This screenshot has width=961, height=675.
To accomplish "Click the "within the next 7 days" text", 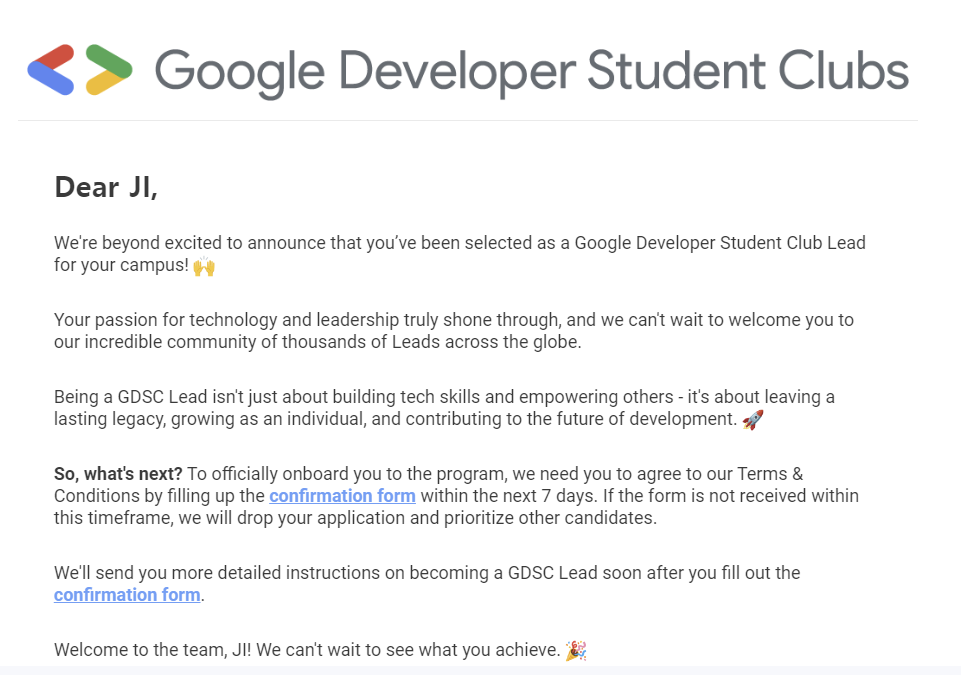I will 509,495.
